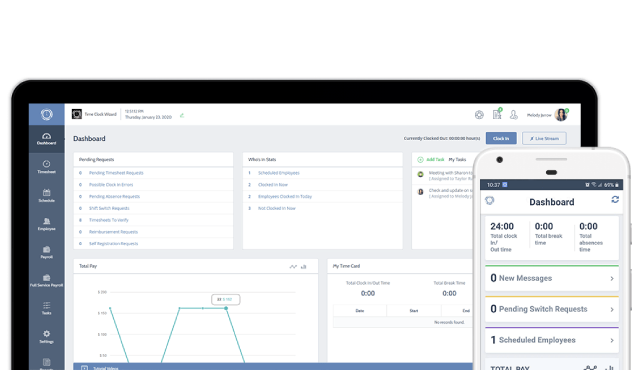
Task: Click the highlighted data point on Total Pay chart
Action: point(226,308)
